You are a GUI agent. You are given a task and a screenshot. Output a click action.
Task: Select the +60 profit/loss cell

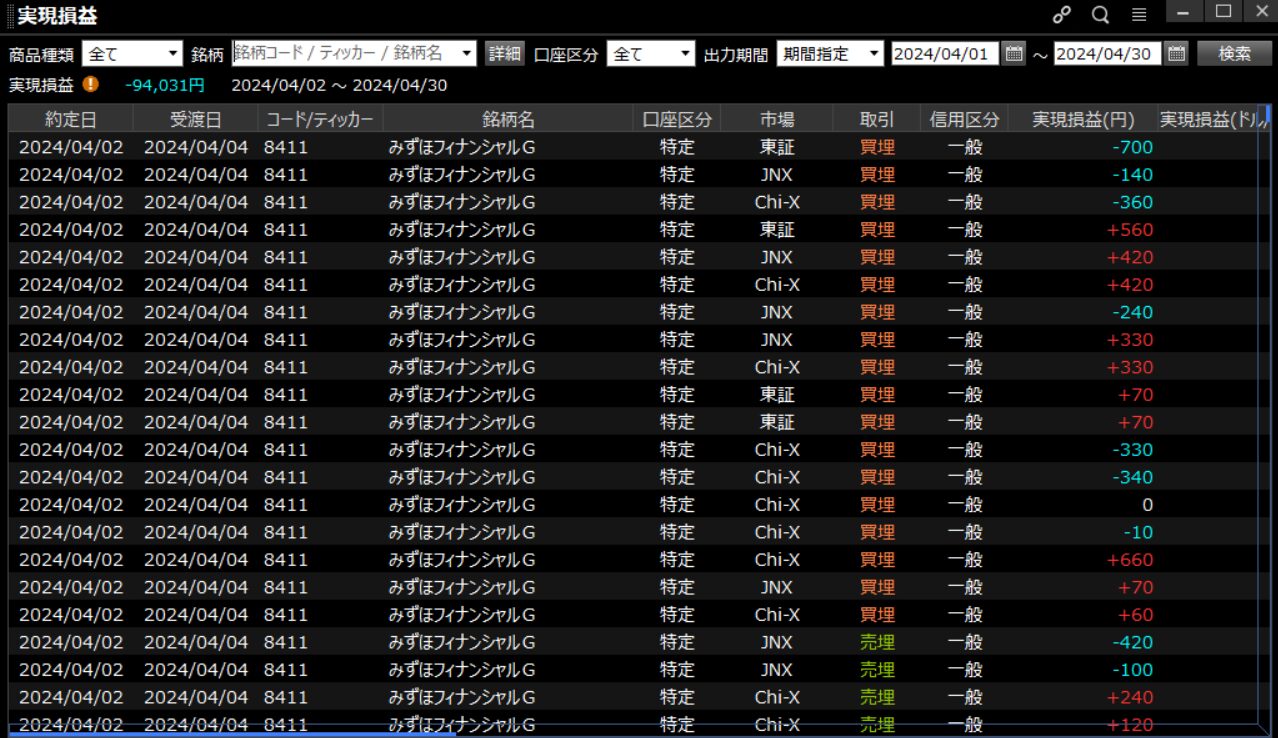pos(1135,614)
